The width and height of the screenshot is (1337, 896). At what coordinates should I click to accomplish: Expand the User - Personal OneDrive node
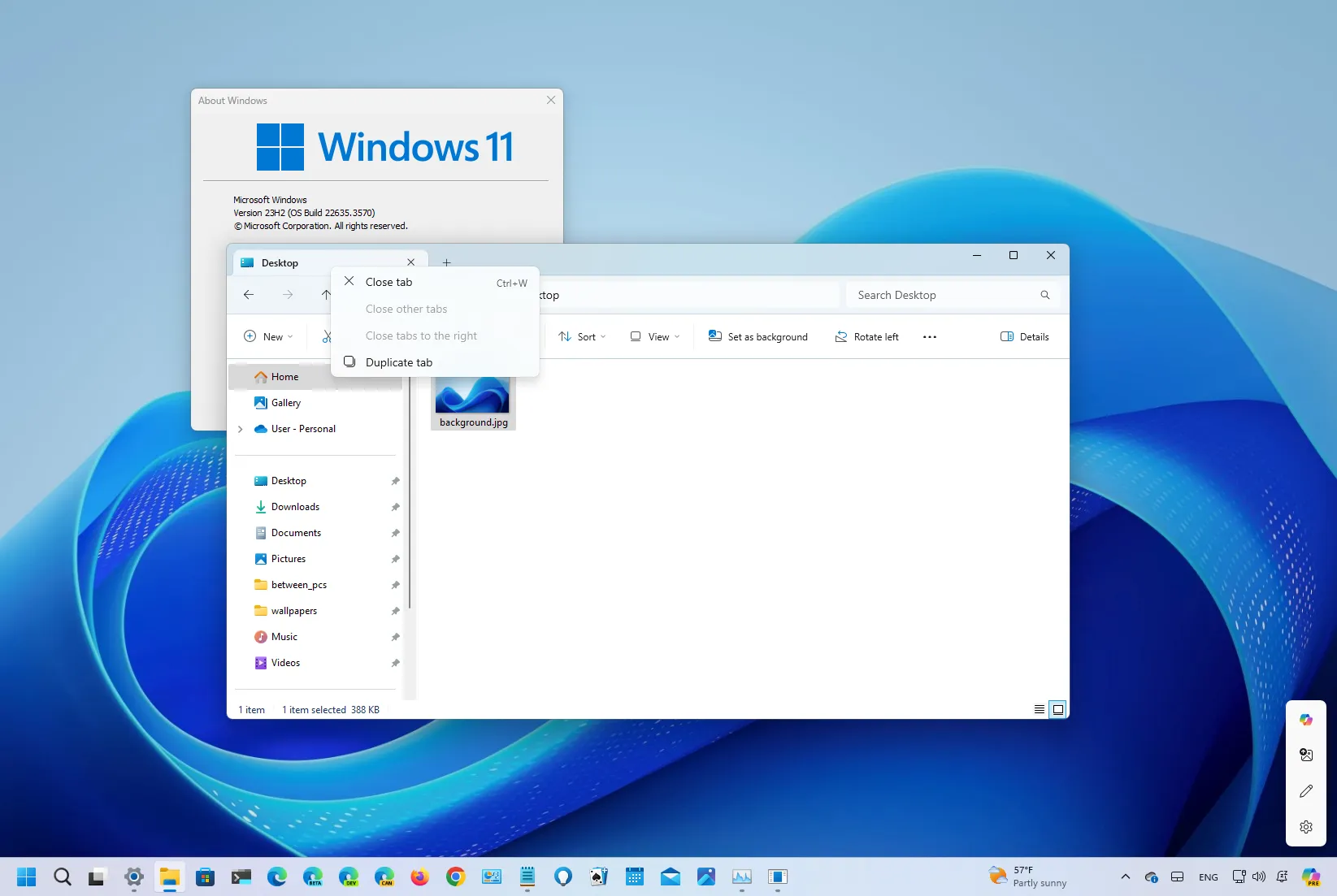click(x=240, y=429)
